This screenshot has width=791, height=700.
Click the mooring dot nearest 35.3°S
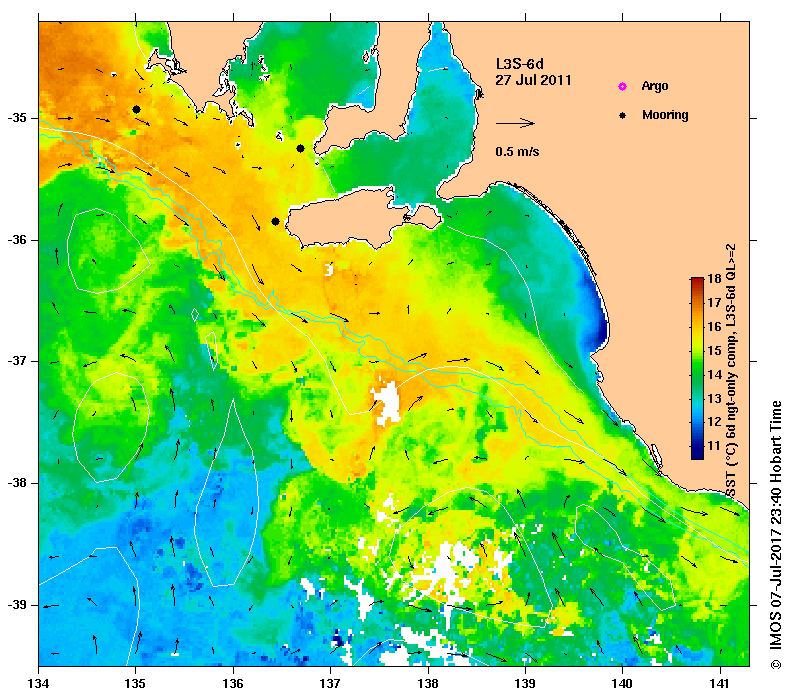coord(300,148)
